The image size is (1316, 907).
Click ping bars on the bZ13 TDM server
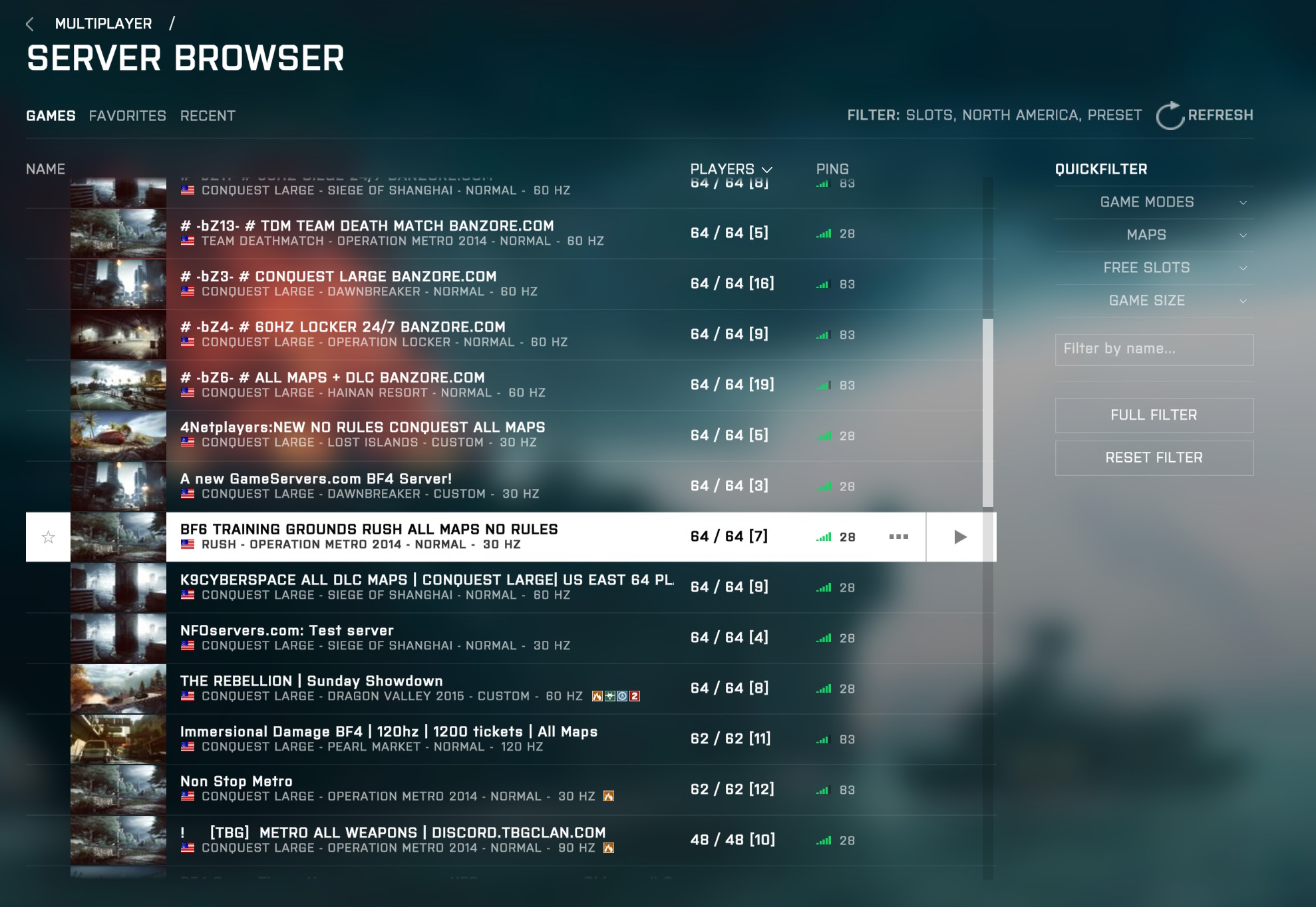point(824,234)
